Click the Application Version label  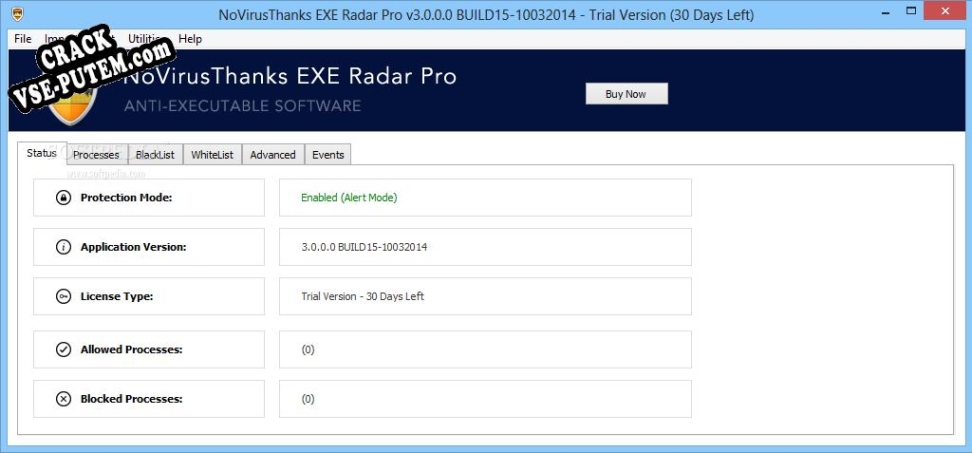tap(133, 247)
